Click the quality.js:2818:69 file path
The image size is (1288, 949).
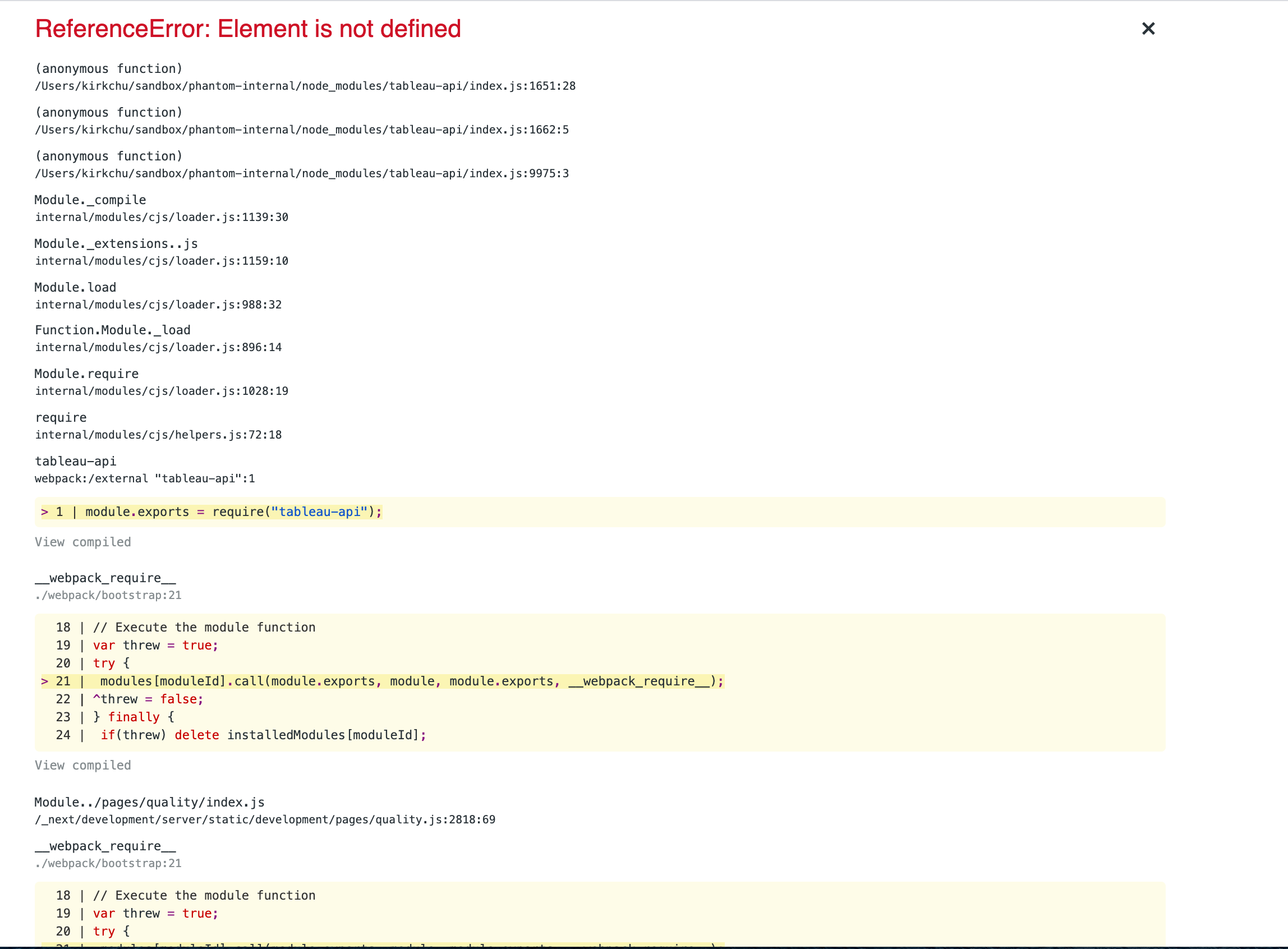coord(264,820)
